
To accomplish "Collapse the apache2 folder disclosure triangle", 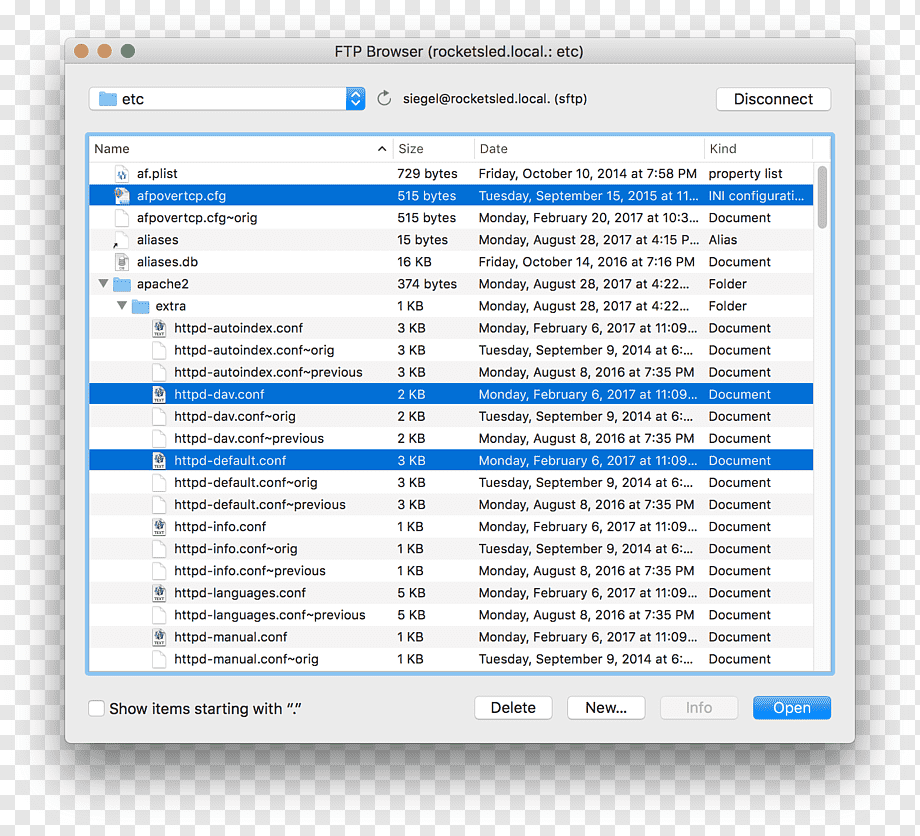I will (103, 284).
